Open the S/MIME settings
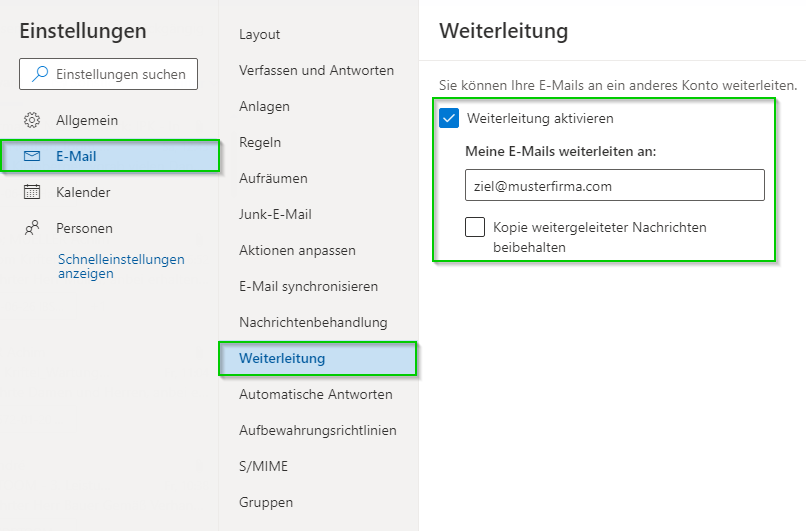The height and width of the screenshot is (531, 806). click(263, 466)
